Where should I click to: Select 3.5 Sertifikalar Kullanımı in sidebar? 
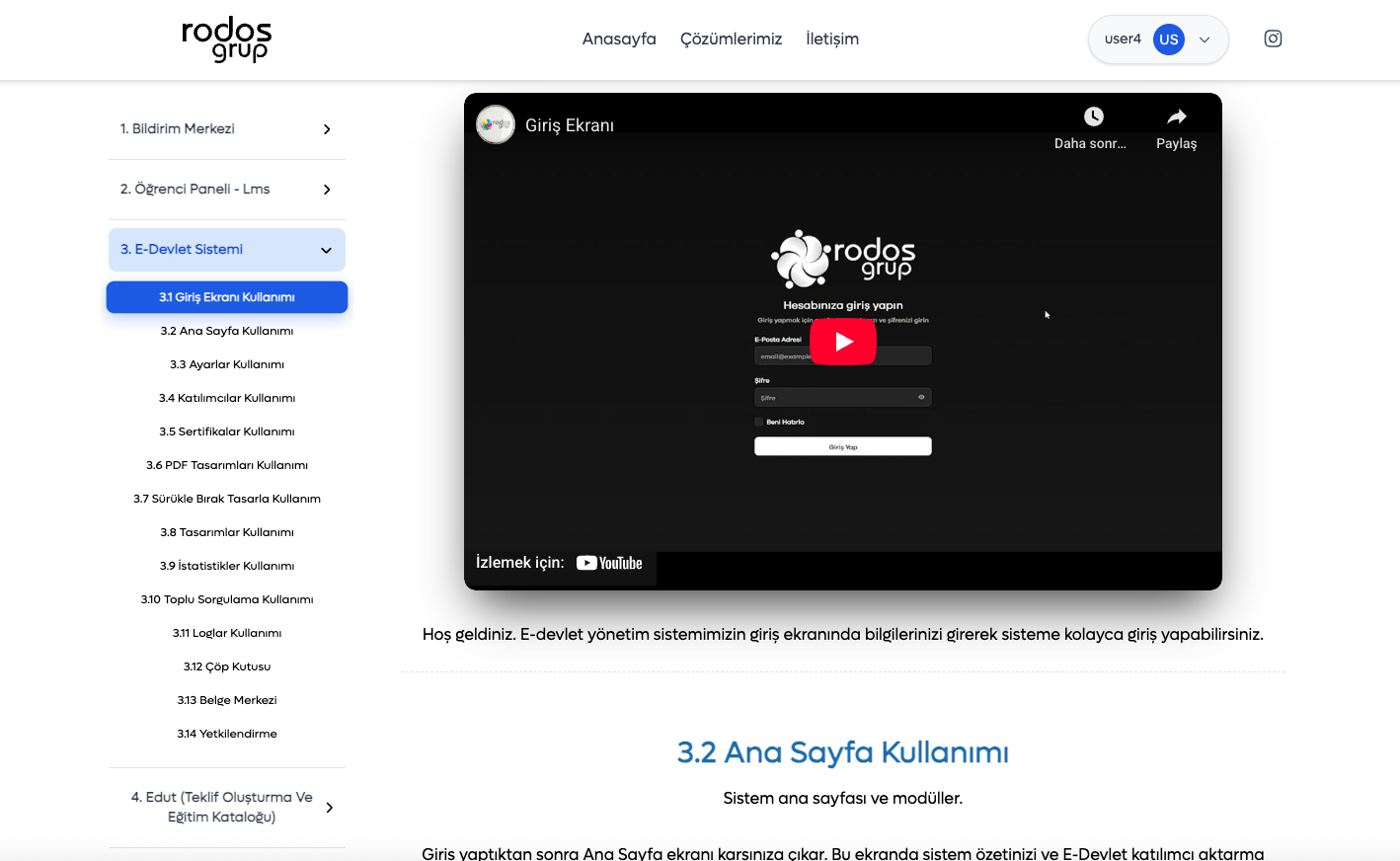(x=227, y=431)
